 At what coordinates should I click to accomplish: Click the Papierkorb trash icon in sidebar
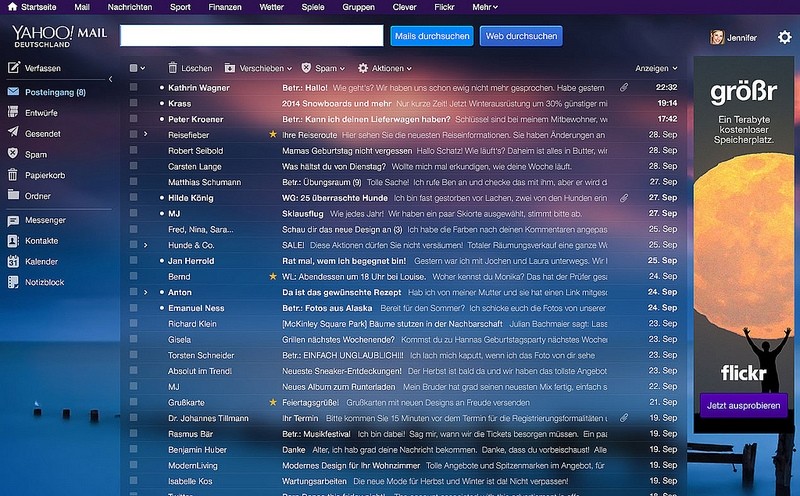point(13,175)
